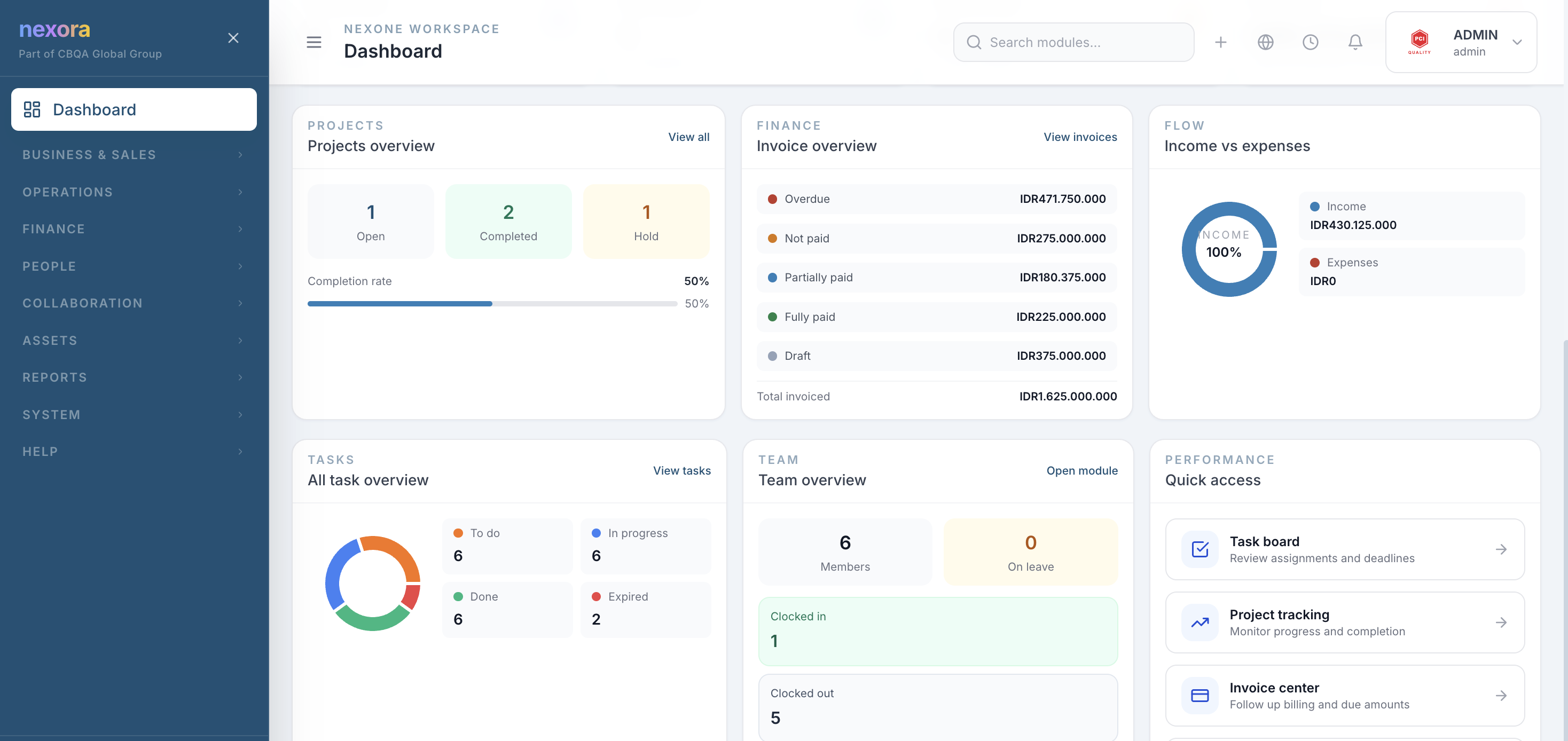Click the Income vs expenses donut chart
The image size is (1568, 741).
1229,249
